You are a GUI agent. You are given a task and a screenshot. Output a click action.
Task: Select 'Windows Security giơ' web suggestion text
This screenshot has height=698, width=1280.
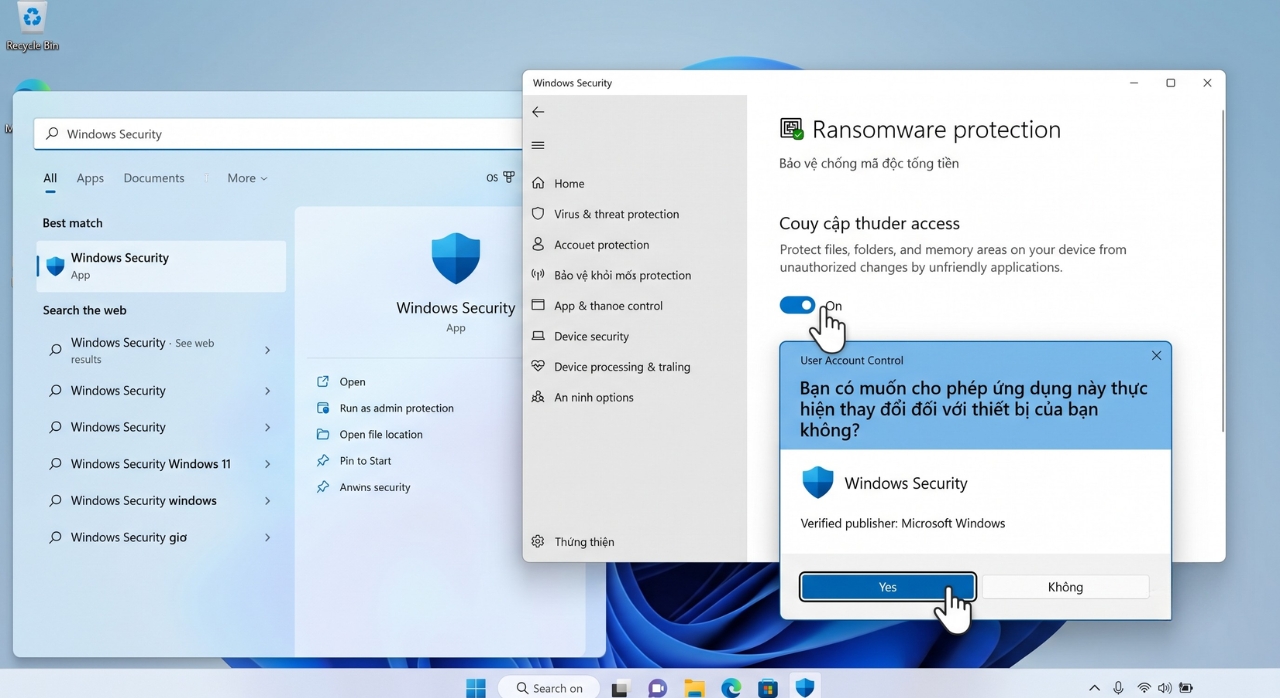click(x=129, y=537)
